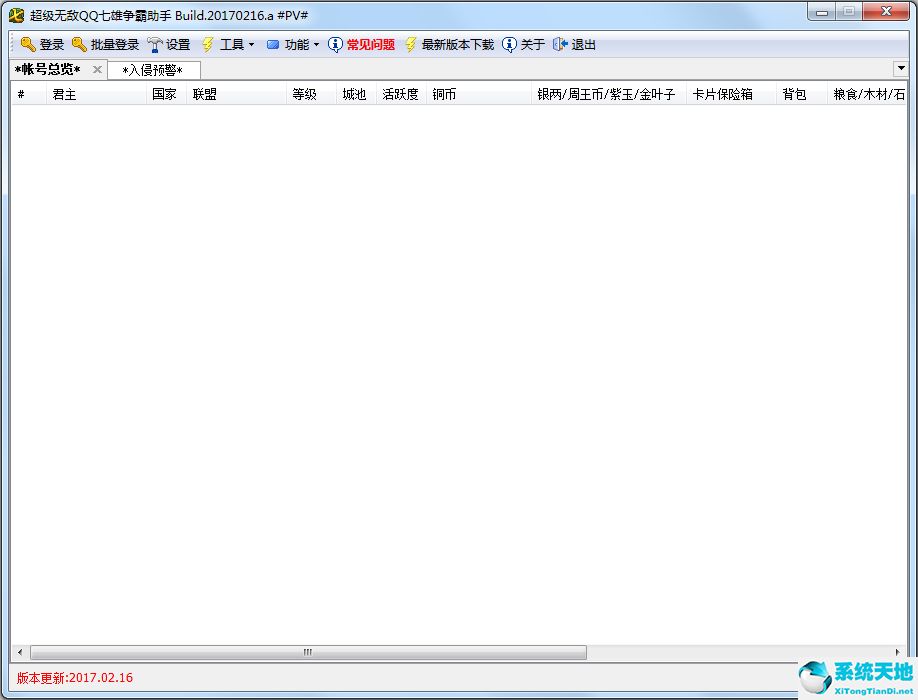The width and height of the screenshot is (918, 700).
Task: Click the 关于 info icon
Action: point(509,44)
